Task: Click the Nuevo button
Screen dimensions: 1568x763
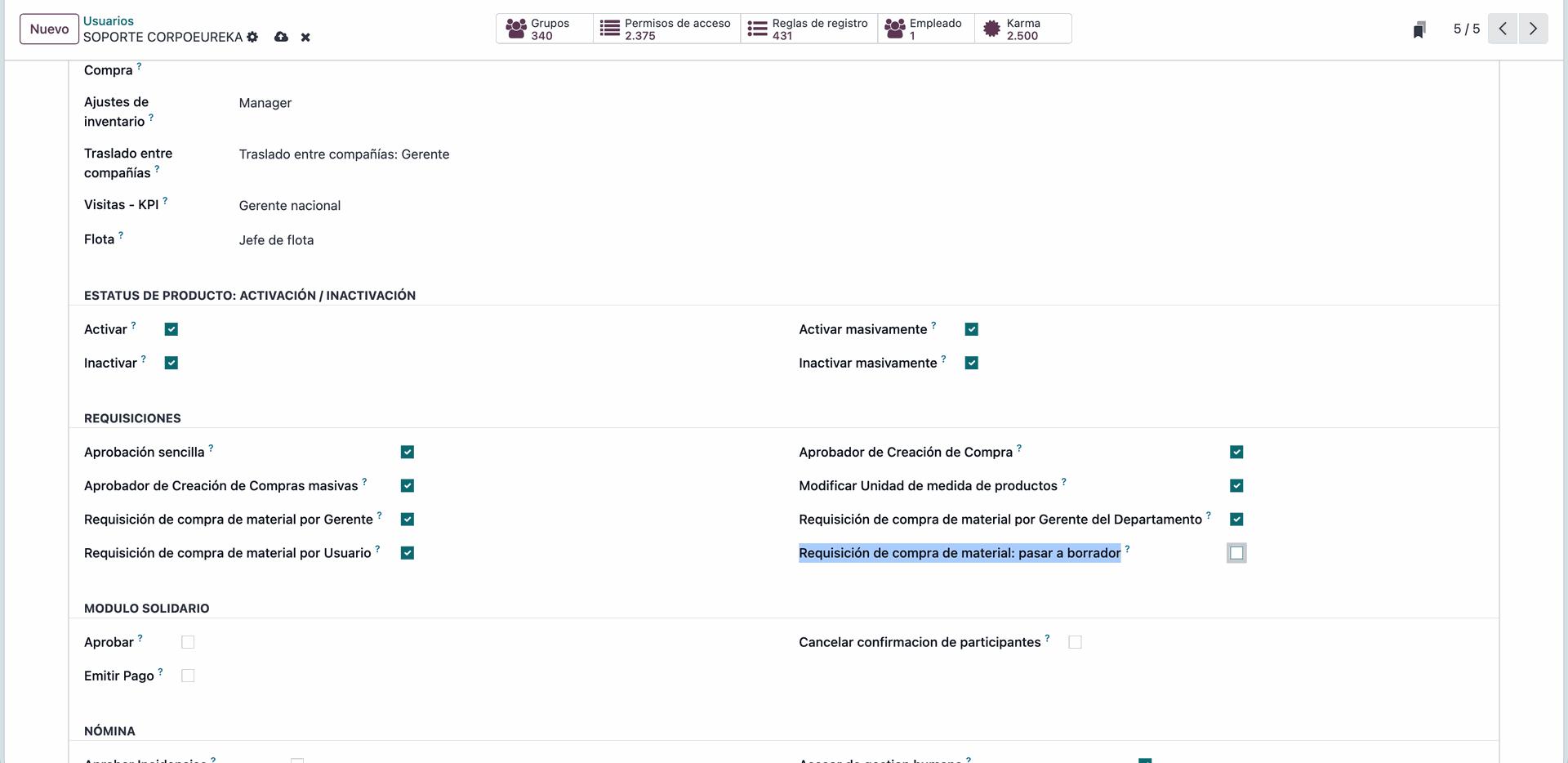Action: 49,29
